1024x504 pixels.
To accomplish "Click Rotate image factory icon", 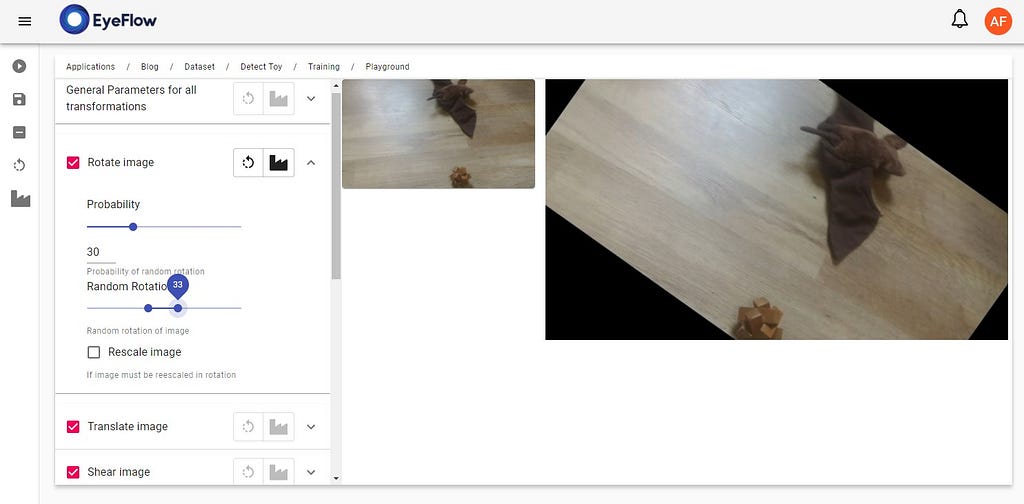I will click(x=279, y=163).
